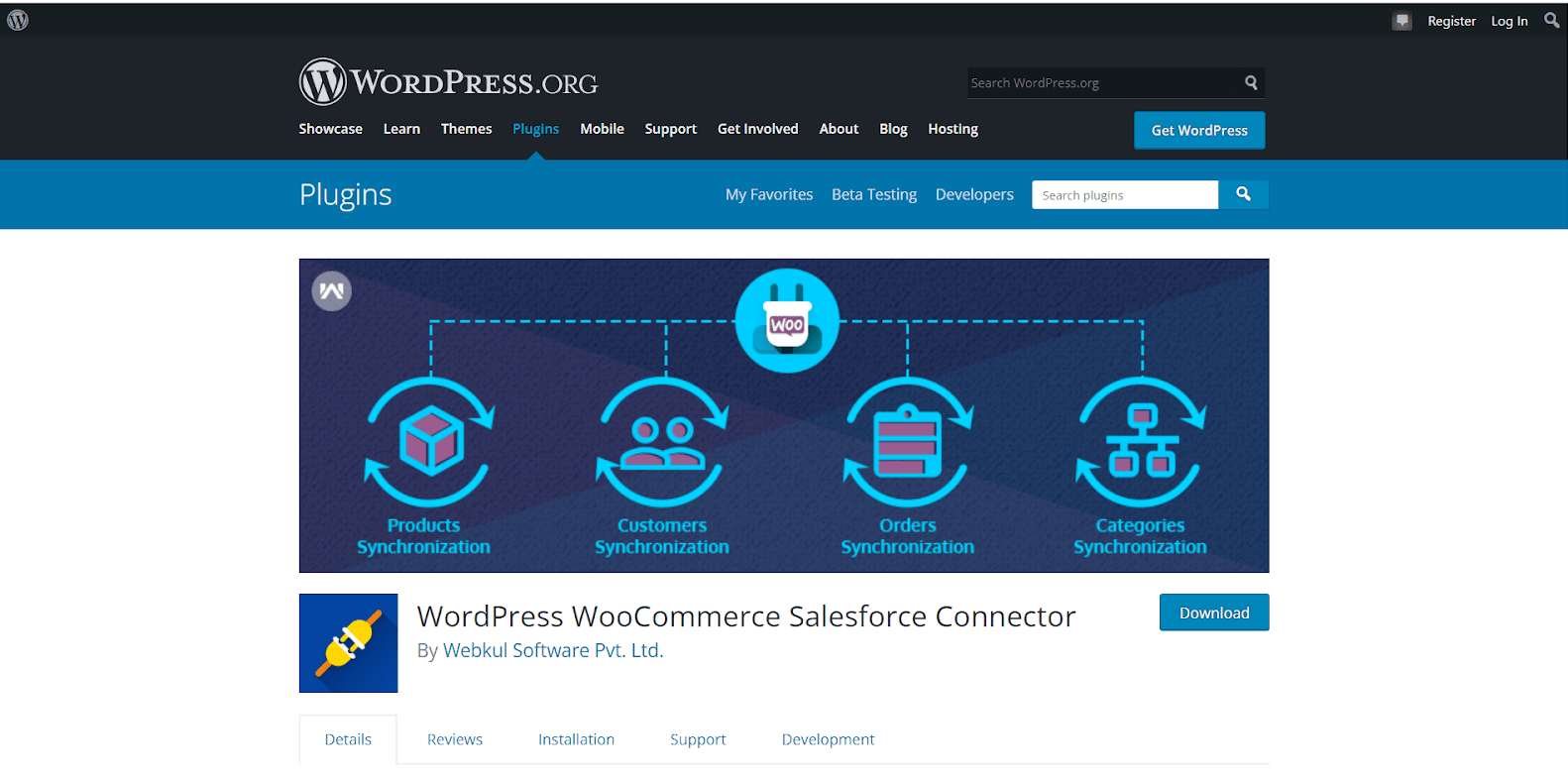Open the Blog menu item

point(893,129)
